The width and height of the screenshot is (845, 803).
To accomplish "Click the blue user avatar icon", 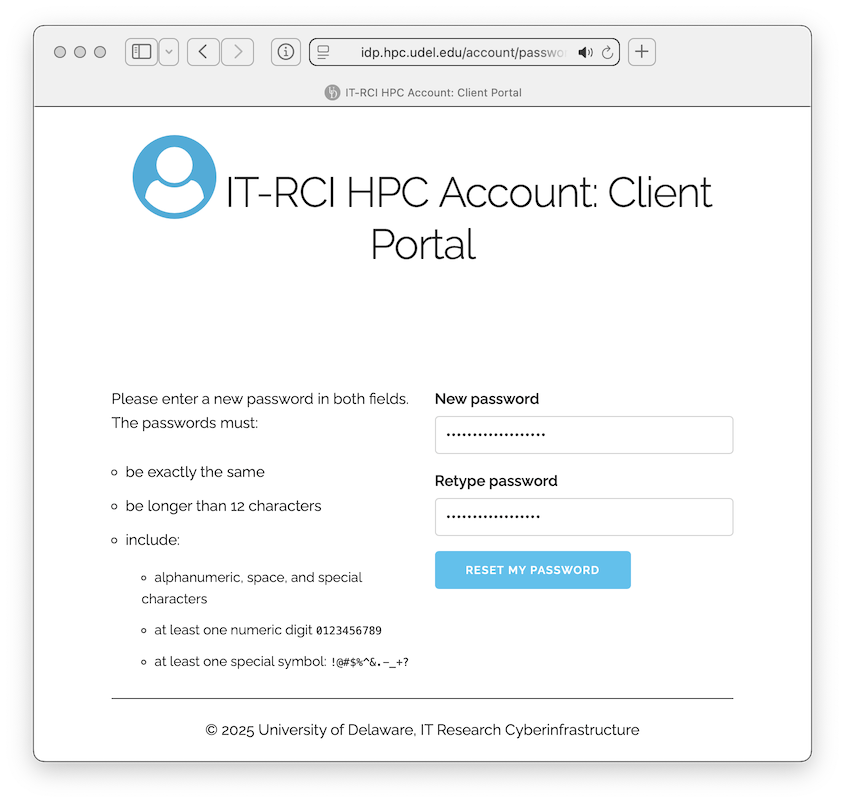I will pyautogui.click(x=174, y=177).
